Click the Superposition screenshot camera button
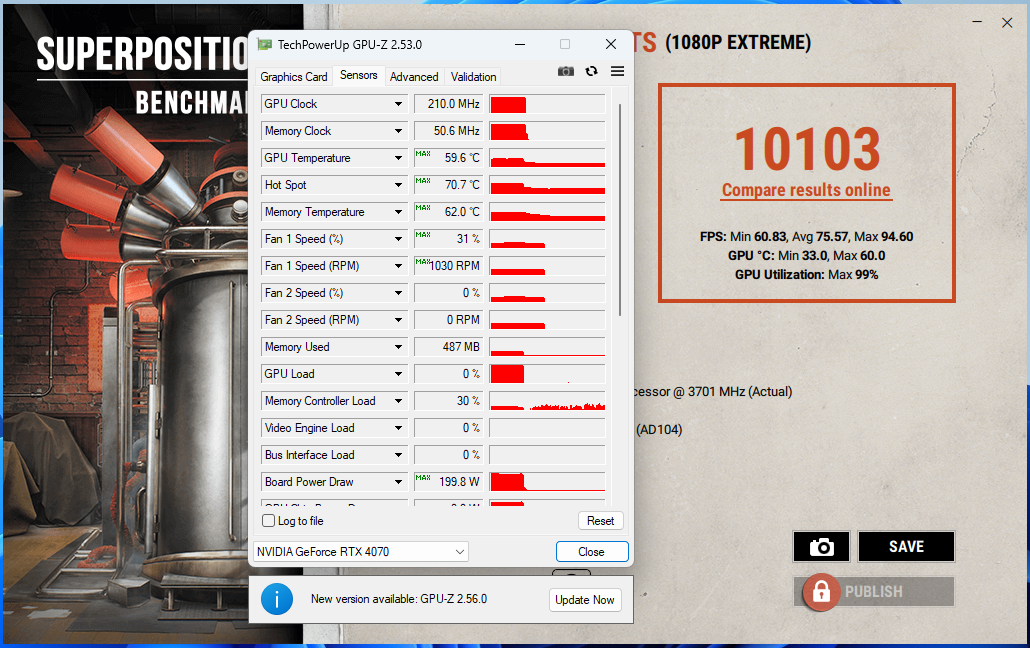1030x648 pixels. (821, 547)
